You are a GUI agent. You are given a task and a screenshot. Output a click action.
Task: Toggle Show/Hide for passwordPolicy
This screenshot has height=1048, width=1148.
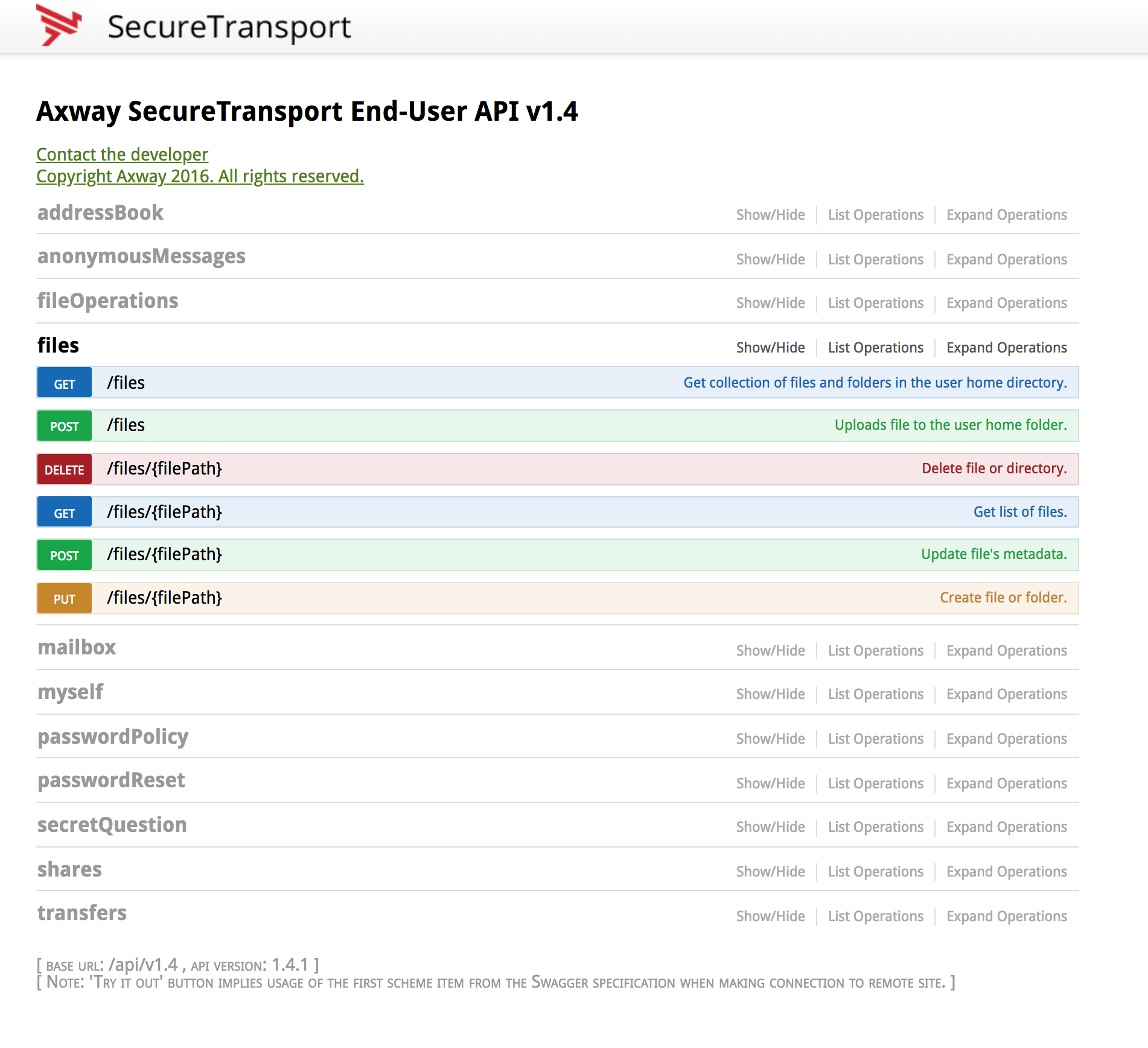tap(770, 739)
